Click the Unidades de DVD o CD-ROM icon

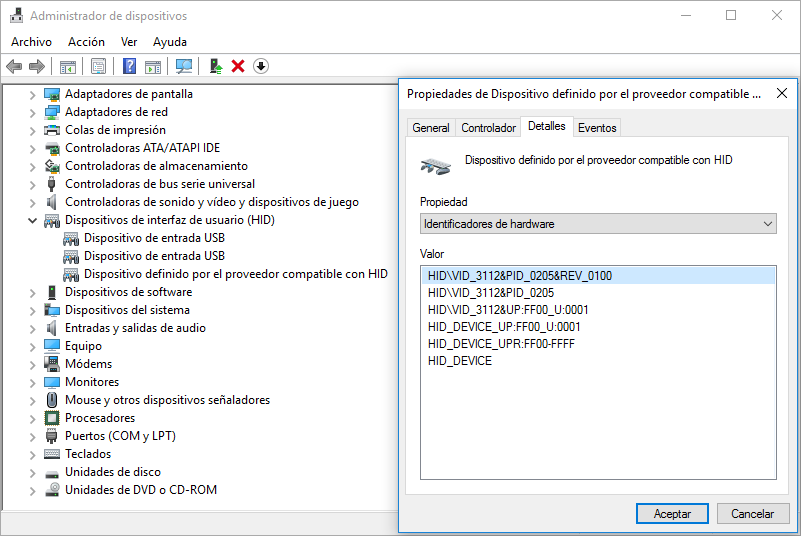tap(52, 490)
